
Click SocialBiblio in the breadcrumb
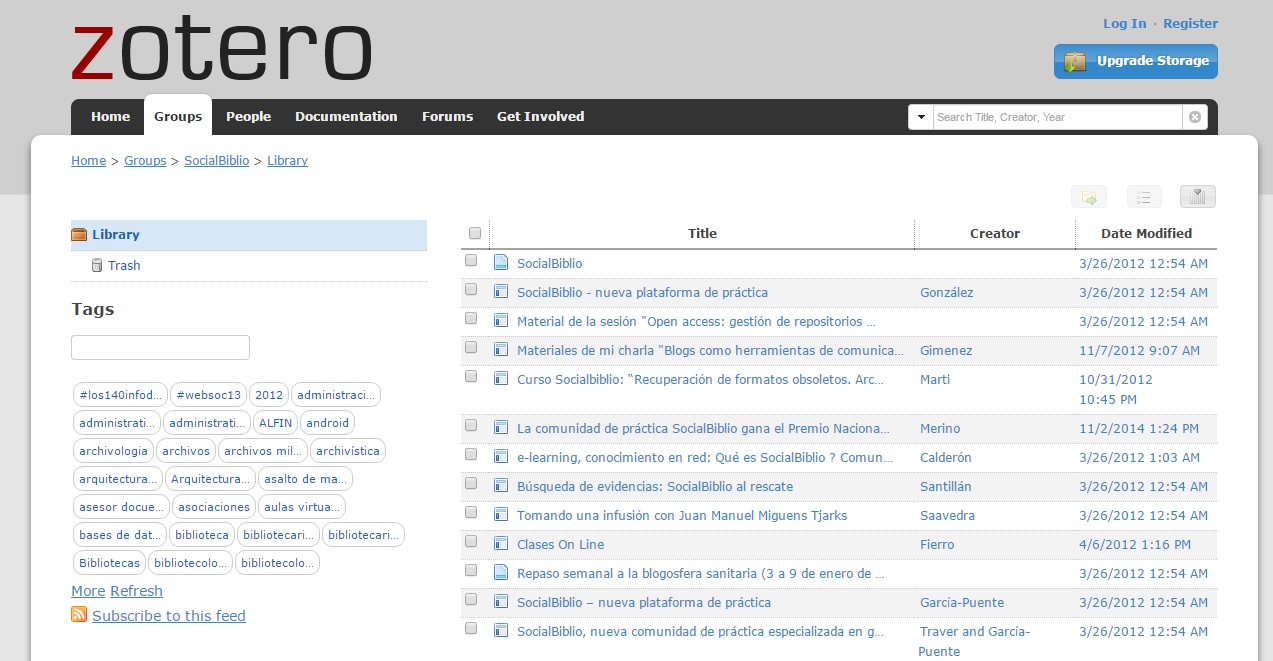point(216,161)
